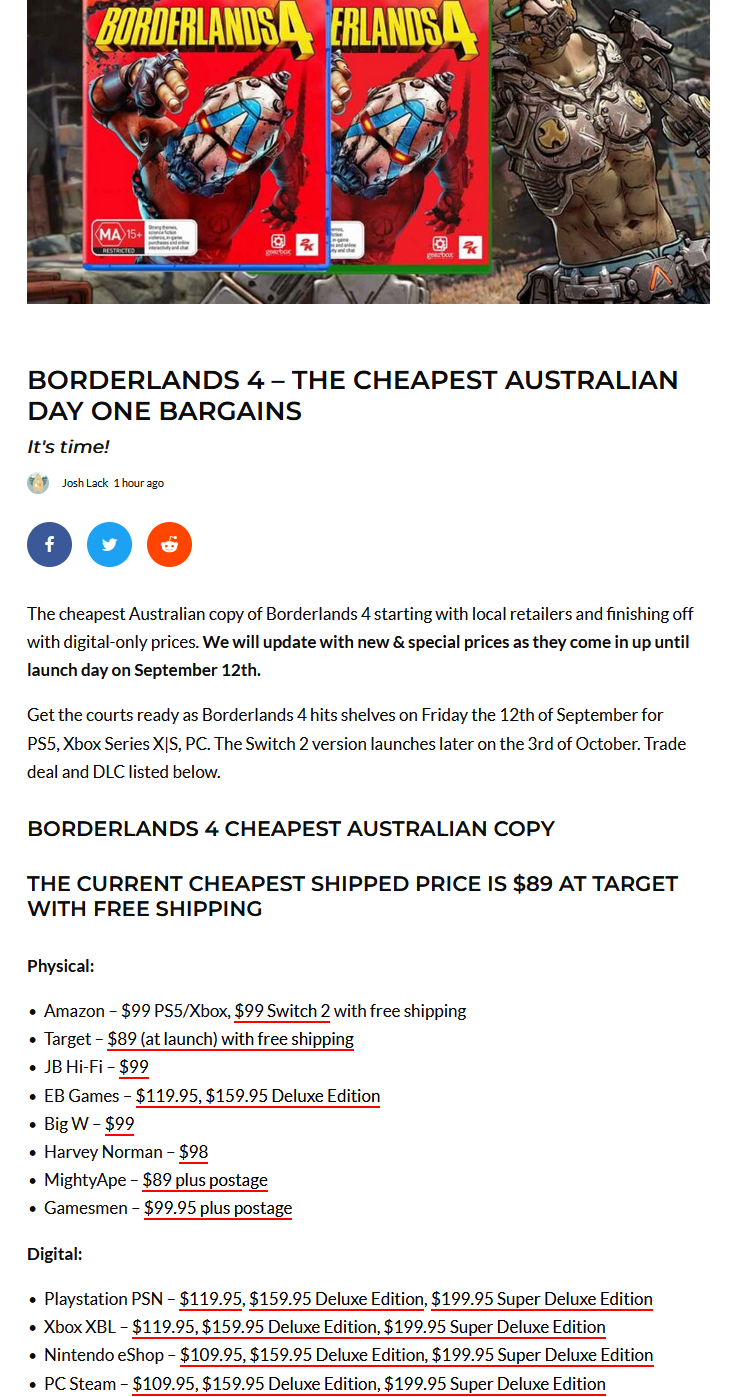This screenshot has width=731, height=1397.
Task: Share the article on Reddit
Action: [169, 544]
